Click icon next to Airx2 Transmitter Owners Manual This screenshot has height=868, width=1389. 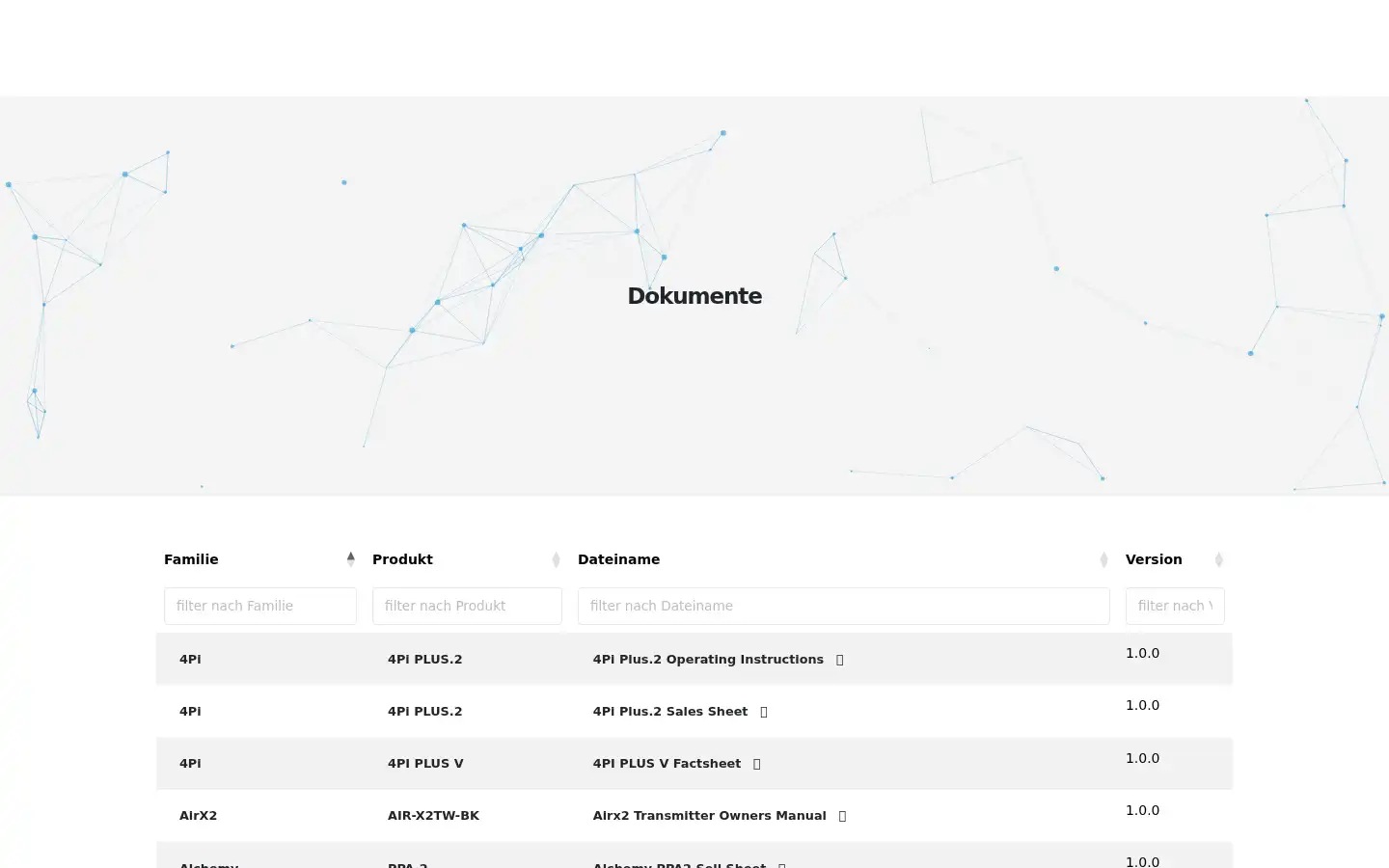(x=842, y=816)
